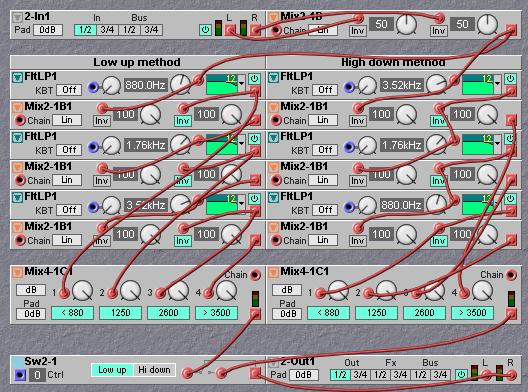Click blue modulation input on Low up 880.0Hz filter

(93, 87)
